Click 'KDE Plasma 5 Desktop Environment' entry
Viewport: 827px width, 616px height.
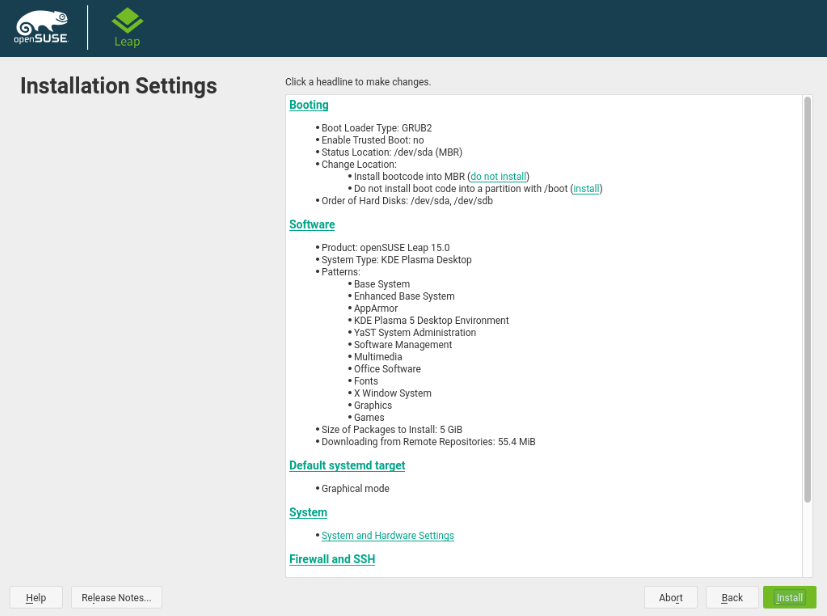[x=431, y=320]
